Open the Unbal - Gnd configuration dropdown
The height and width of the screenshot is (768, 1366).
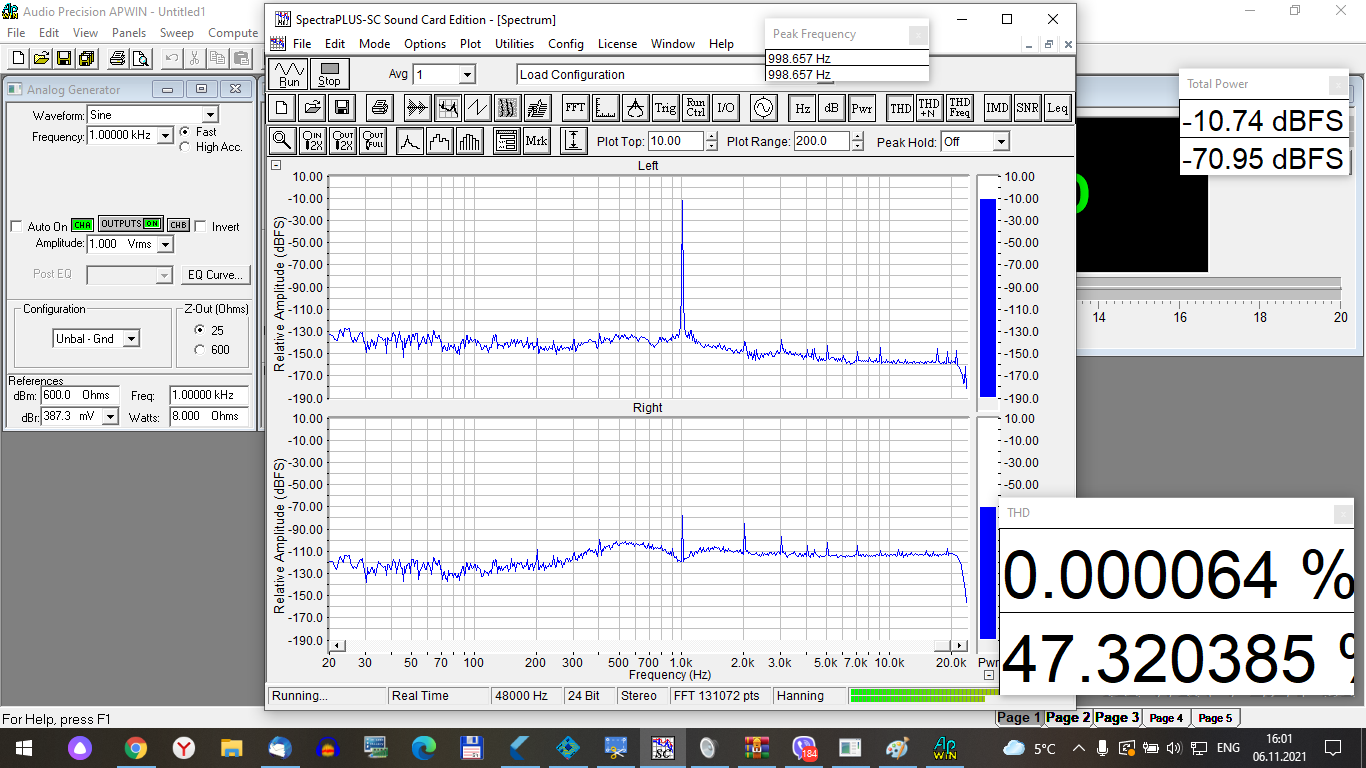tap(131, 339)
